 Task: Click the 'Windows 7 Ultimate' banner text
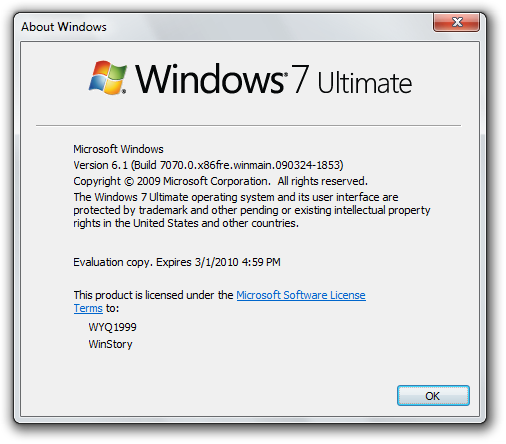coord(274,79)
